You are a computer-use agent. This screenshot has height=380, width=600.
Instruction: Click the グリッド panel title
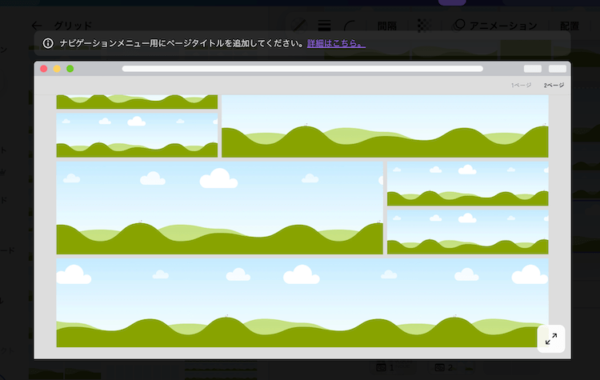tap(73, 26)
